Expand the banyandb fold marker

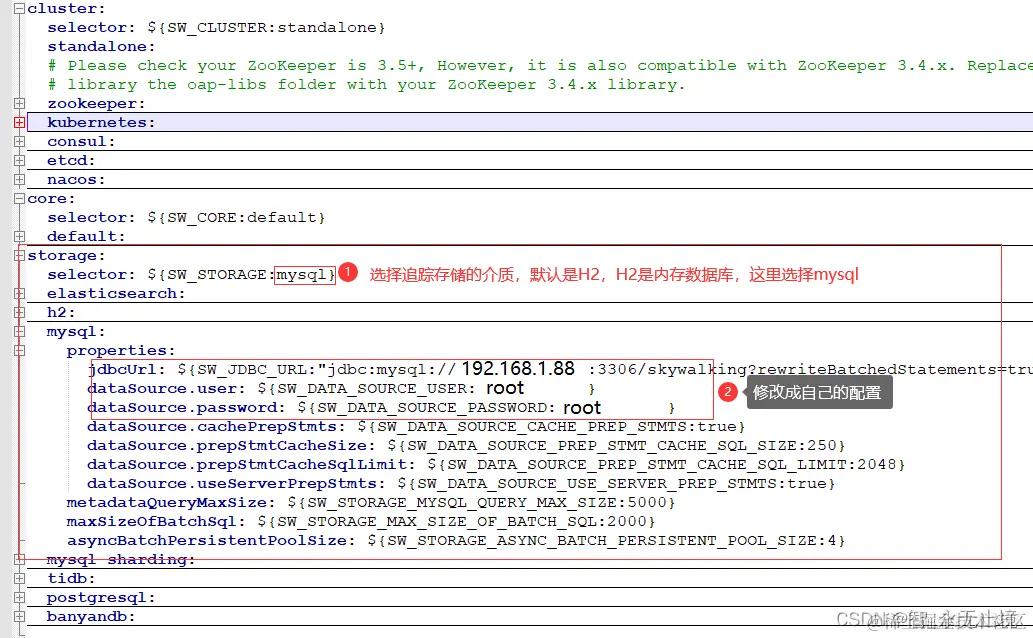pyautogui.click(x=20, y=617)
